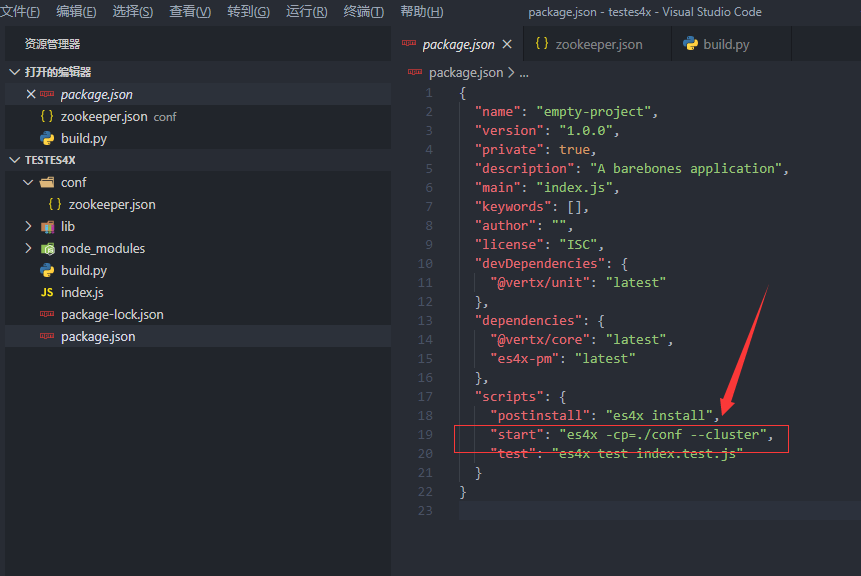Click line number 19 in the gutter
Viewport: 861px width, 576px height.
pyautogui.click(x=425, y=434)
